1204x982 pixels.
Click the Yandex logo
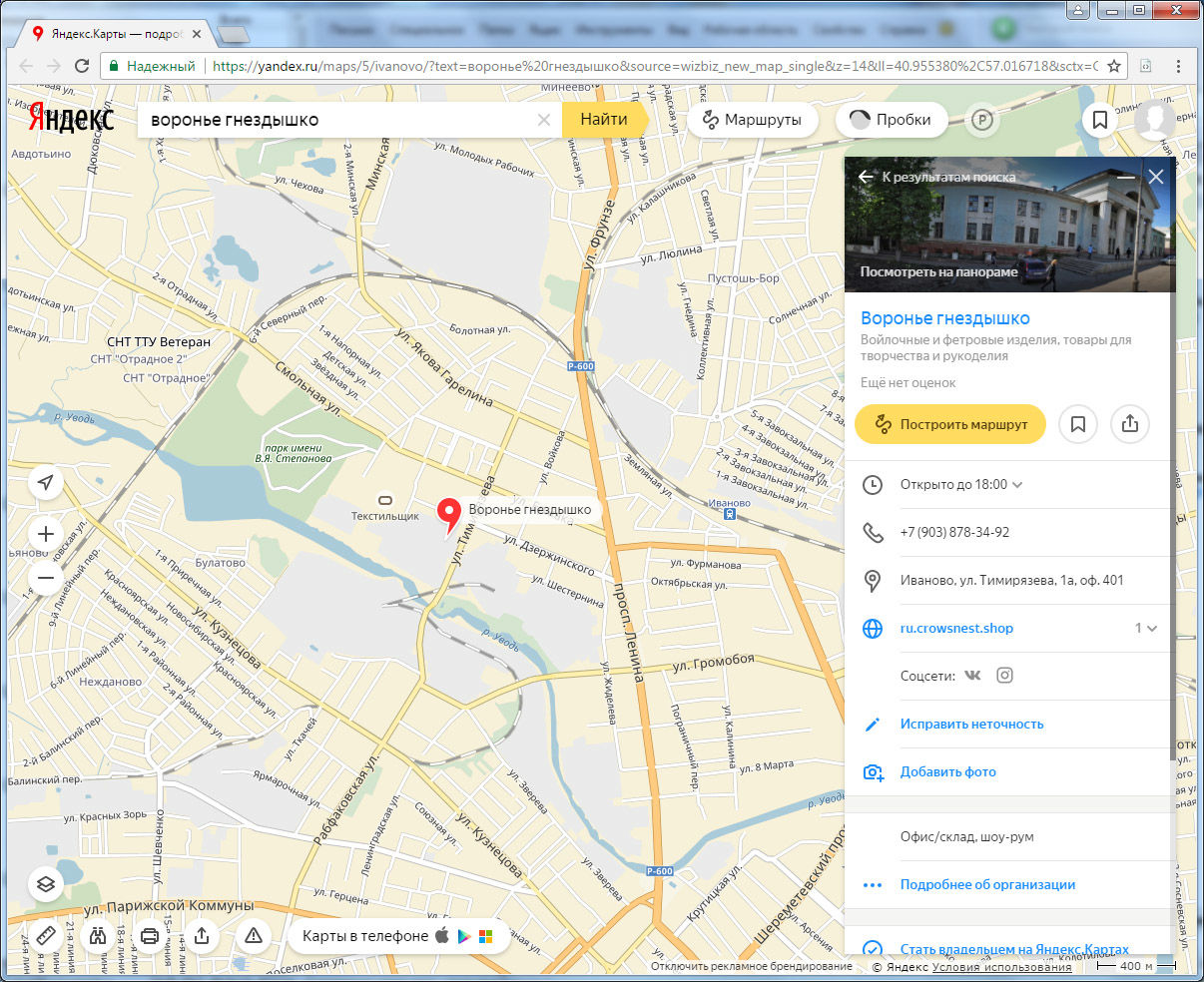click(x=71, y=119)
